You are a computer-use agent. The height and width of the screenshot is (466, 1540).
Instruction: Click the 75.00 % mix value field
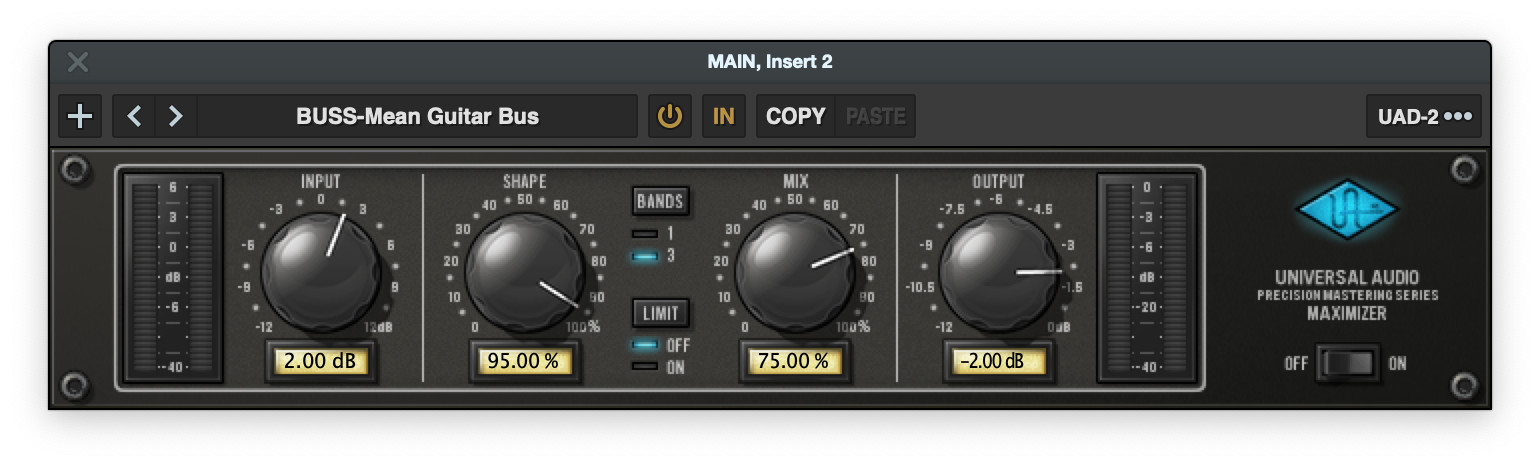click(795, 361)
